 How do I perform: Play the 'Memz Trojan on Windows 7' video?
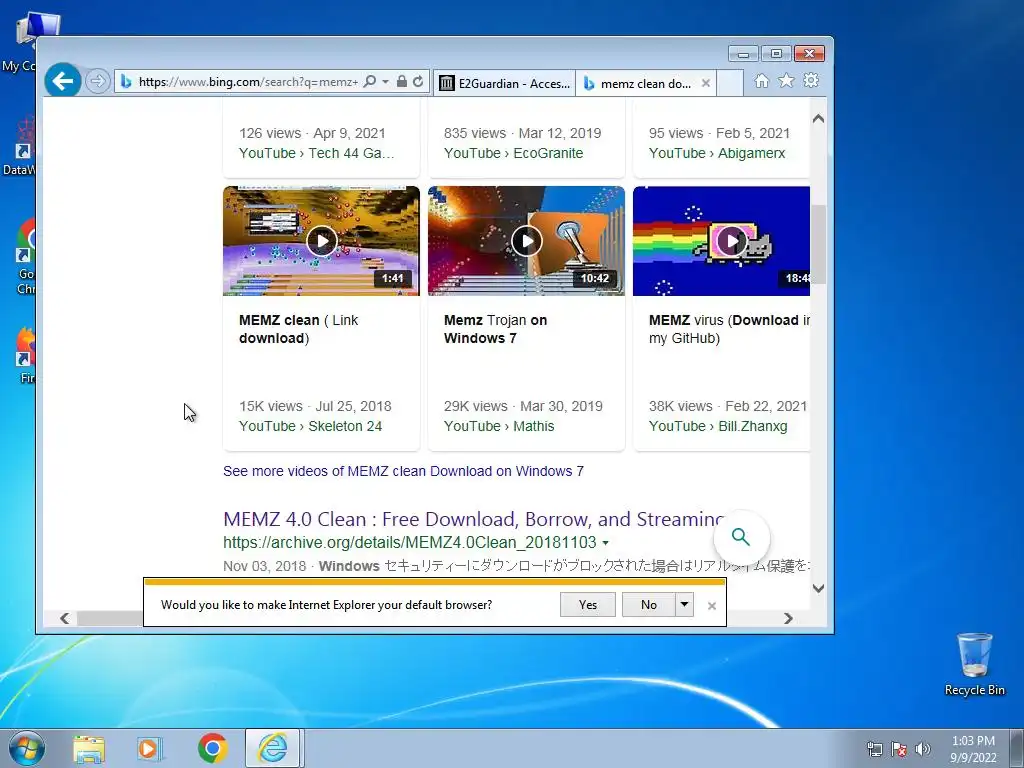(x=526, y=241)
